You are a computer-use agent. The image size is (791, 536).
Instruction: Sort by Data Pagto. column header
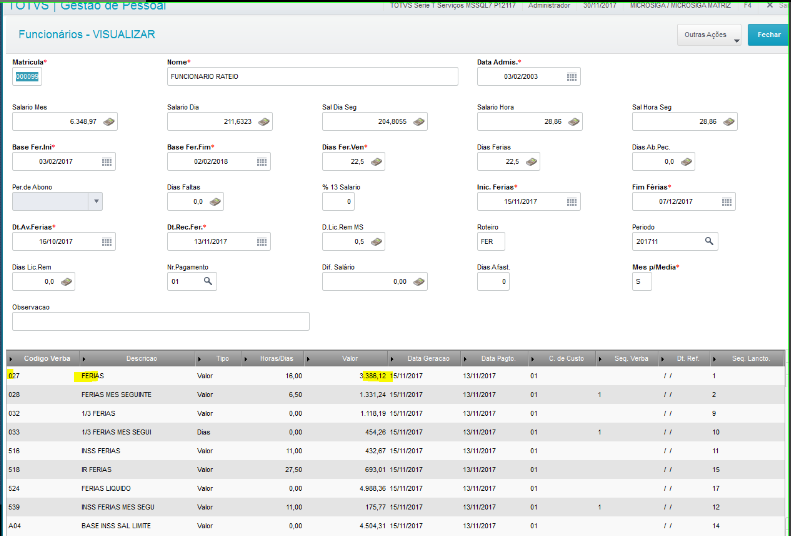495,359
